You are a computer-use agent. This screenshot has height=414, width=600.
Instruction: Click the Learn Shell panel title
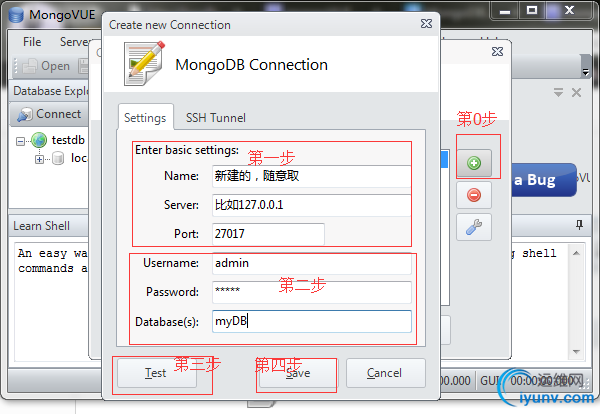point(42,226)
